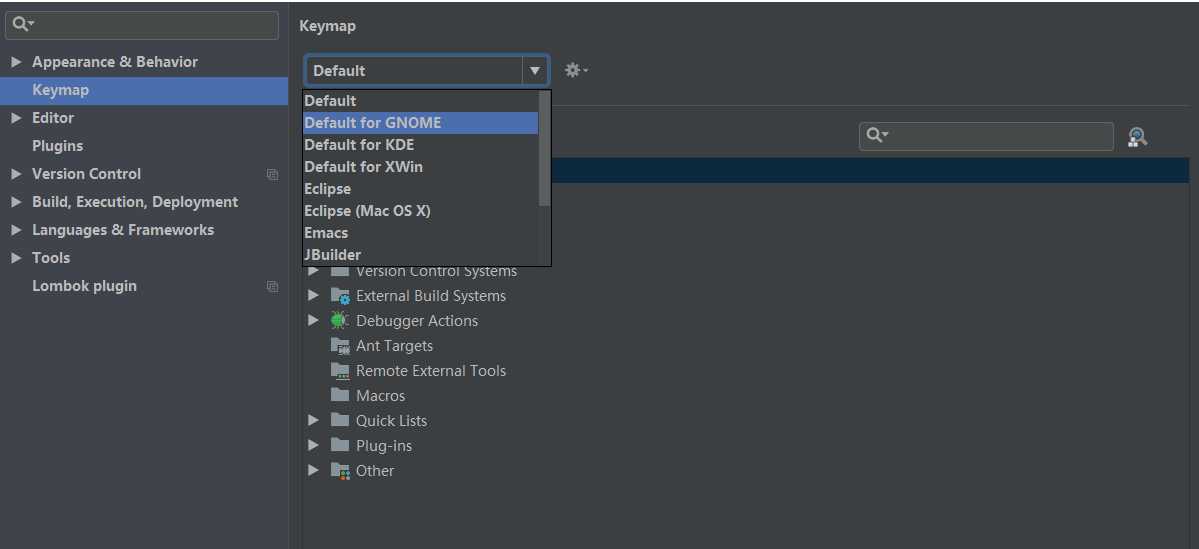Viewport: 1199px width, 549px height.
Task: Choose Emacs keymap from list
Action: tap(421, 233)
